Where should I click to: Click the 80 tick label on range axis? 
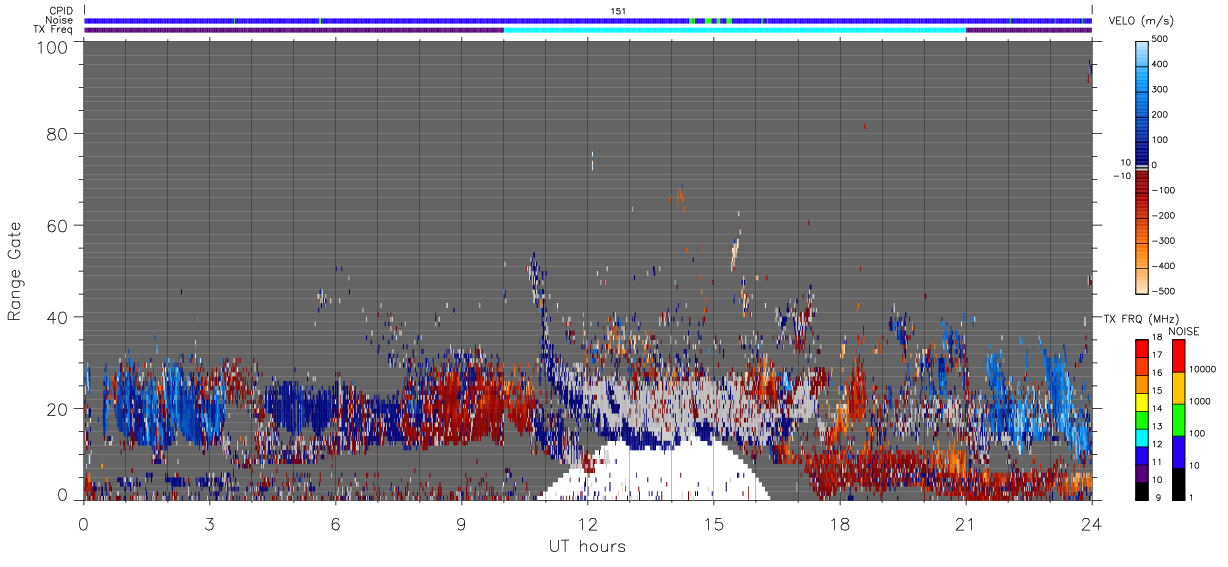click(x=58, y=134)
